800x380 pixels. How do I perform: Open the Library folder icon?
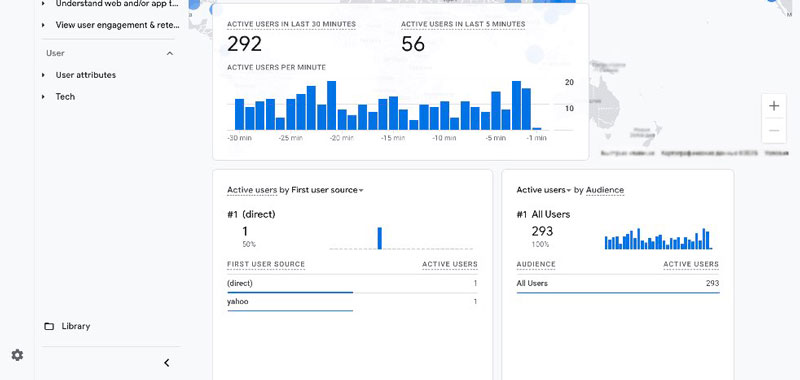(x=49, y=326)
